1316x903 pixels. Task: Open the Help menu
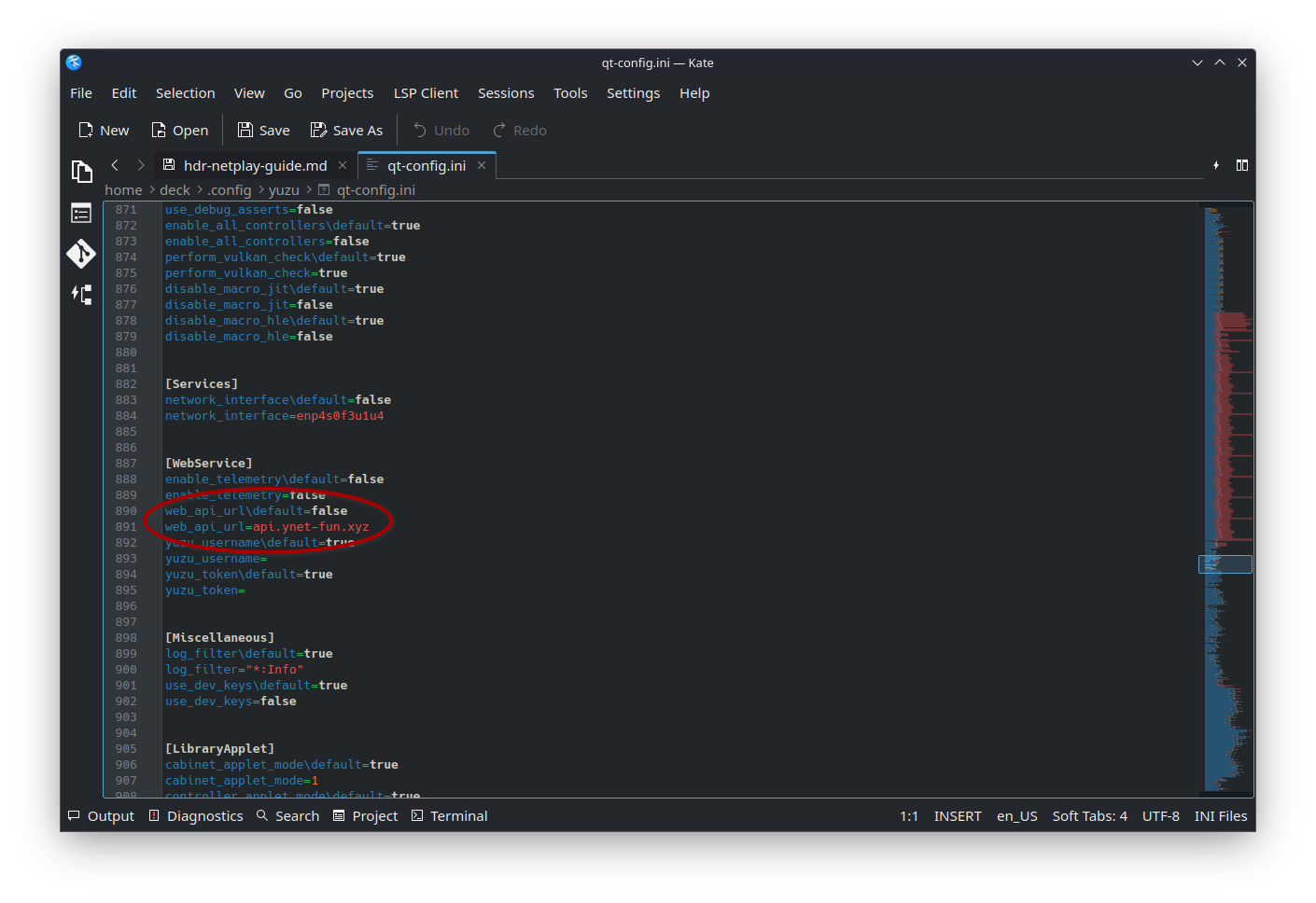coord(694,93)
